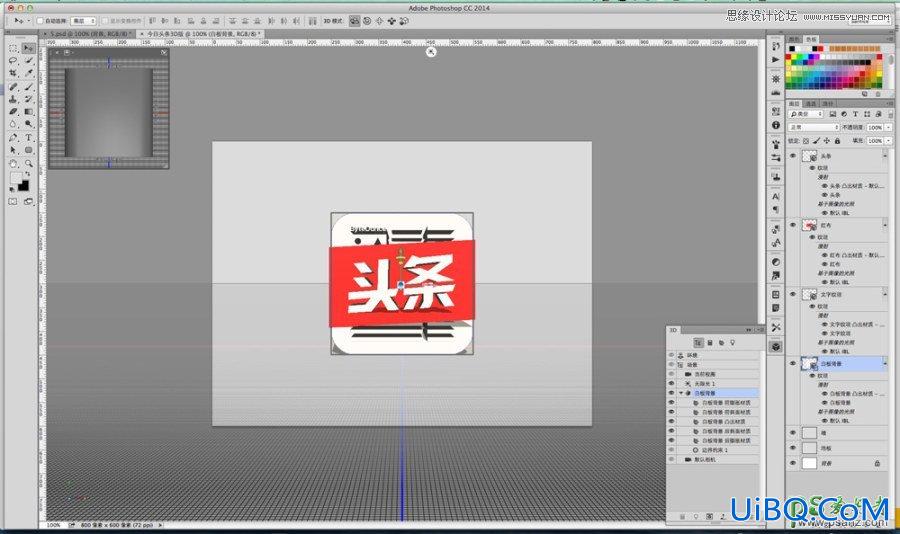Filter 3D panel by lights
Viewport: 900px width, 534px height.
coord(732,343)
